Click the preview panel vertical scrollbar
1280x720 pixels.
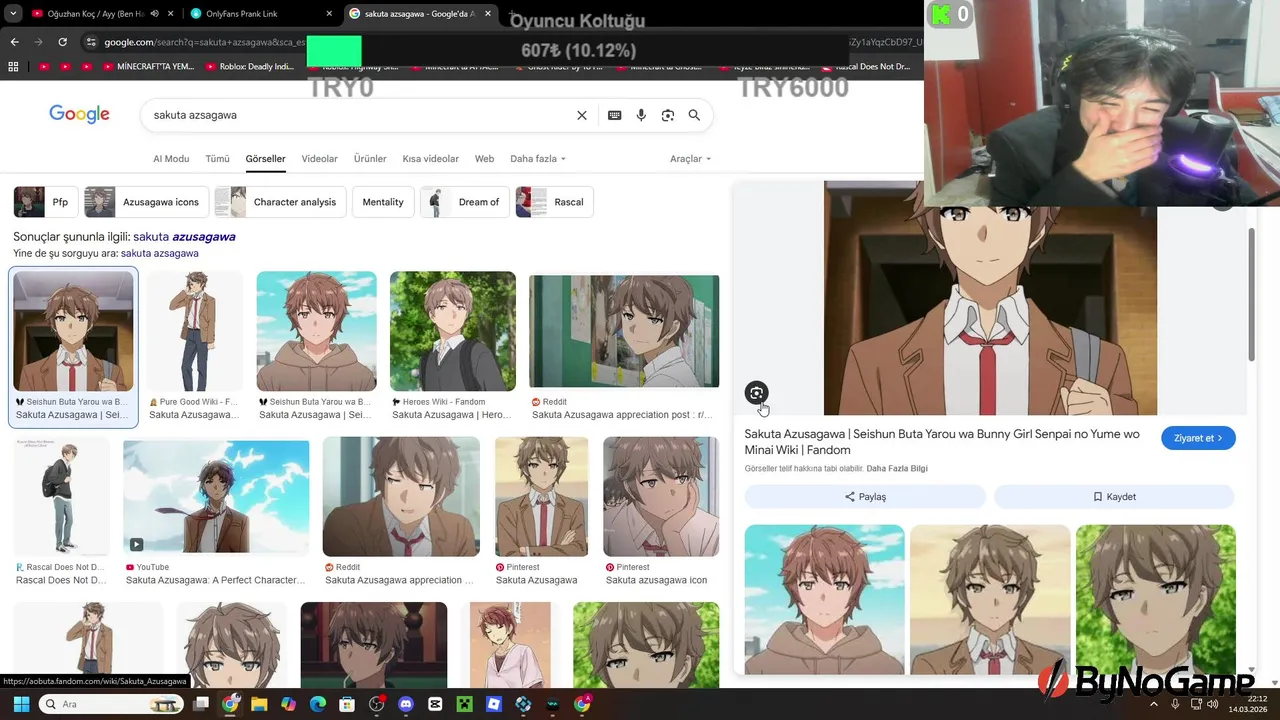(1251, 295)
